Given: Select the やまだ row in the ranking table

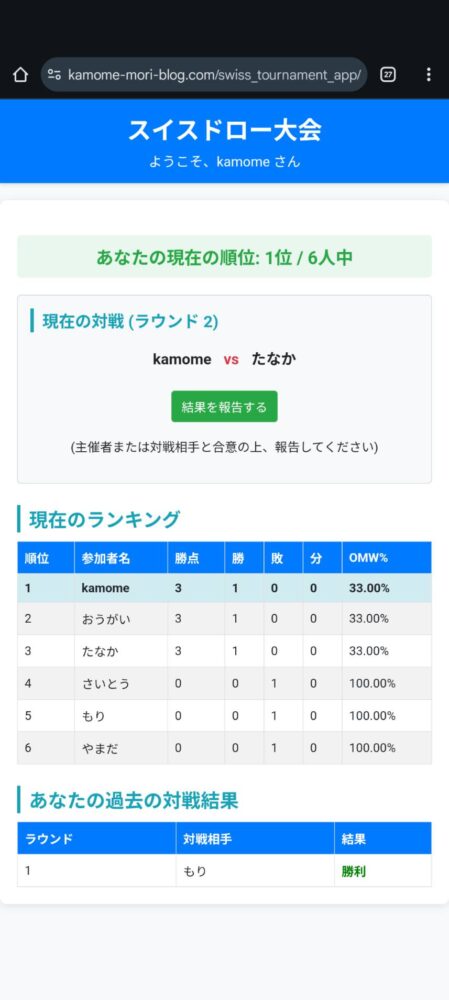Looking at the screenshot, I should coord(224,747).
